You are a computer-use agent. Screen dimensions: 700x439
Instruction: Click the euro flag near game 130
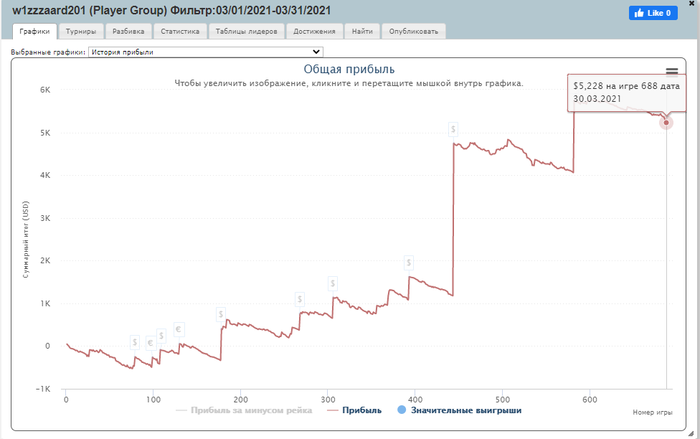tap(179, 330)
